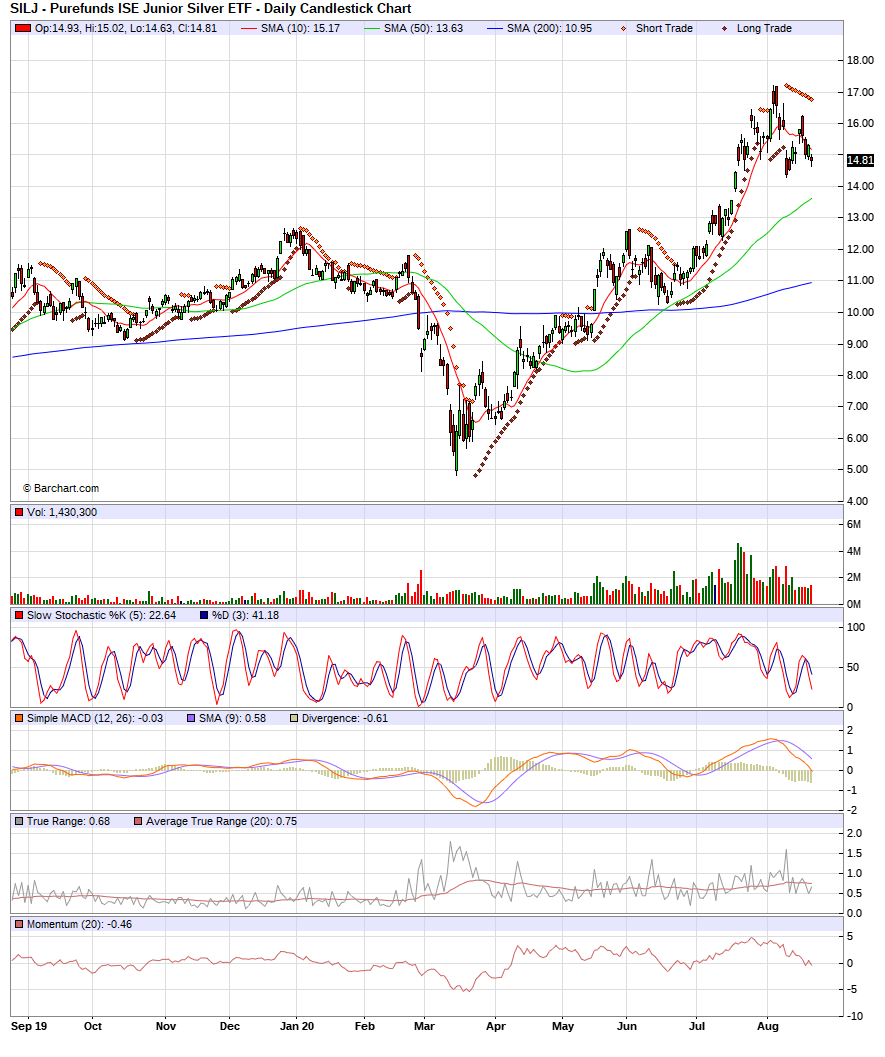Click the 6M volume axis label
The image size is (885, 1057).
coord(854,524)
